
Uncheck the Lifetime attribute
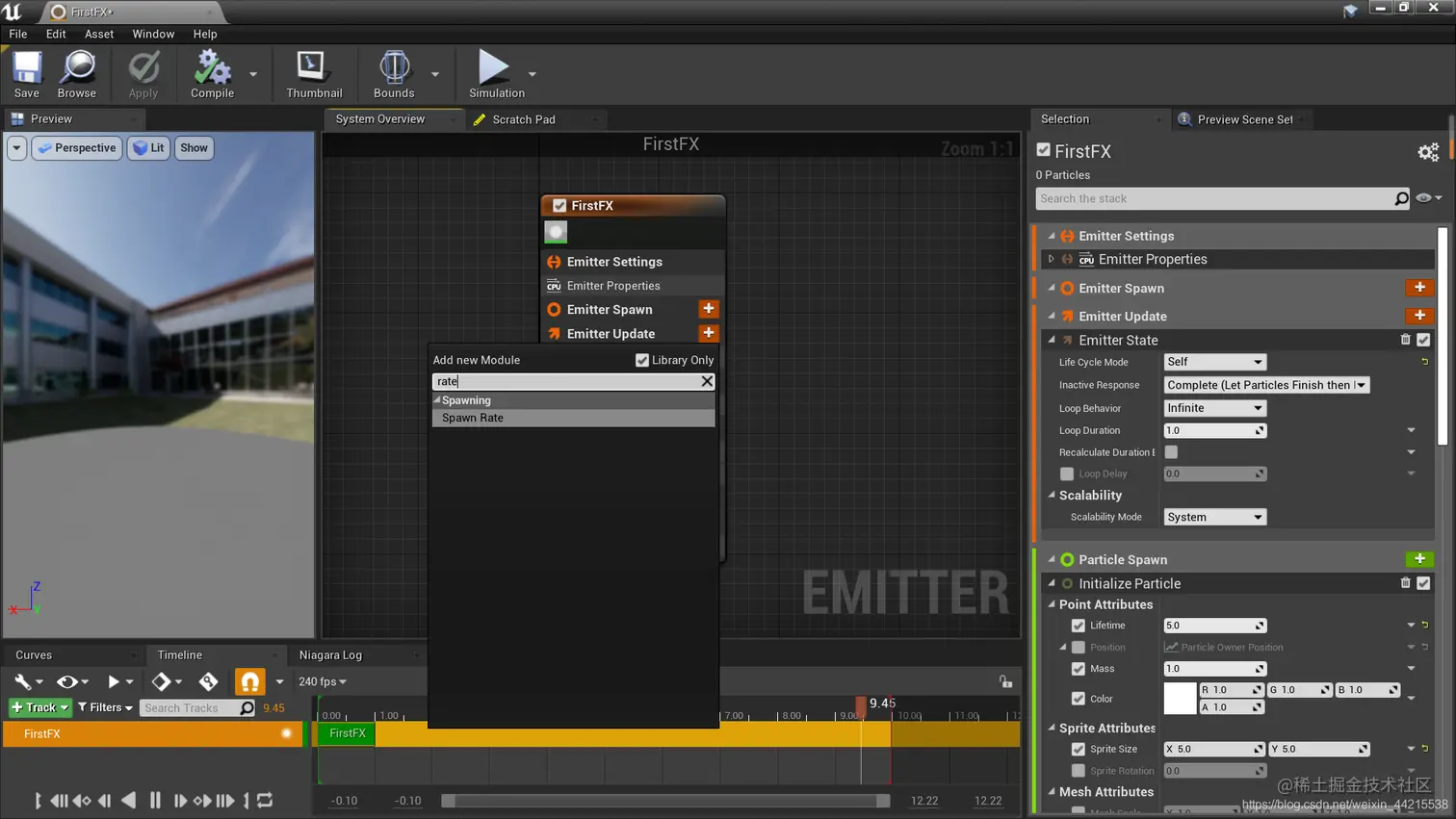[x=1079, y=626]
